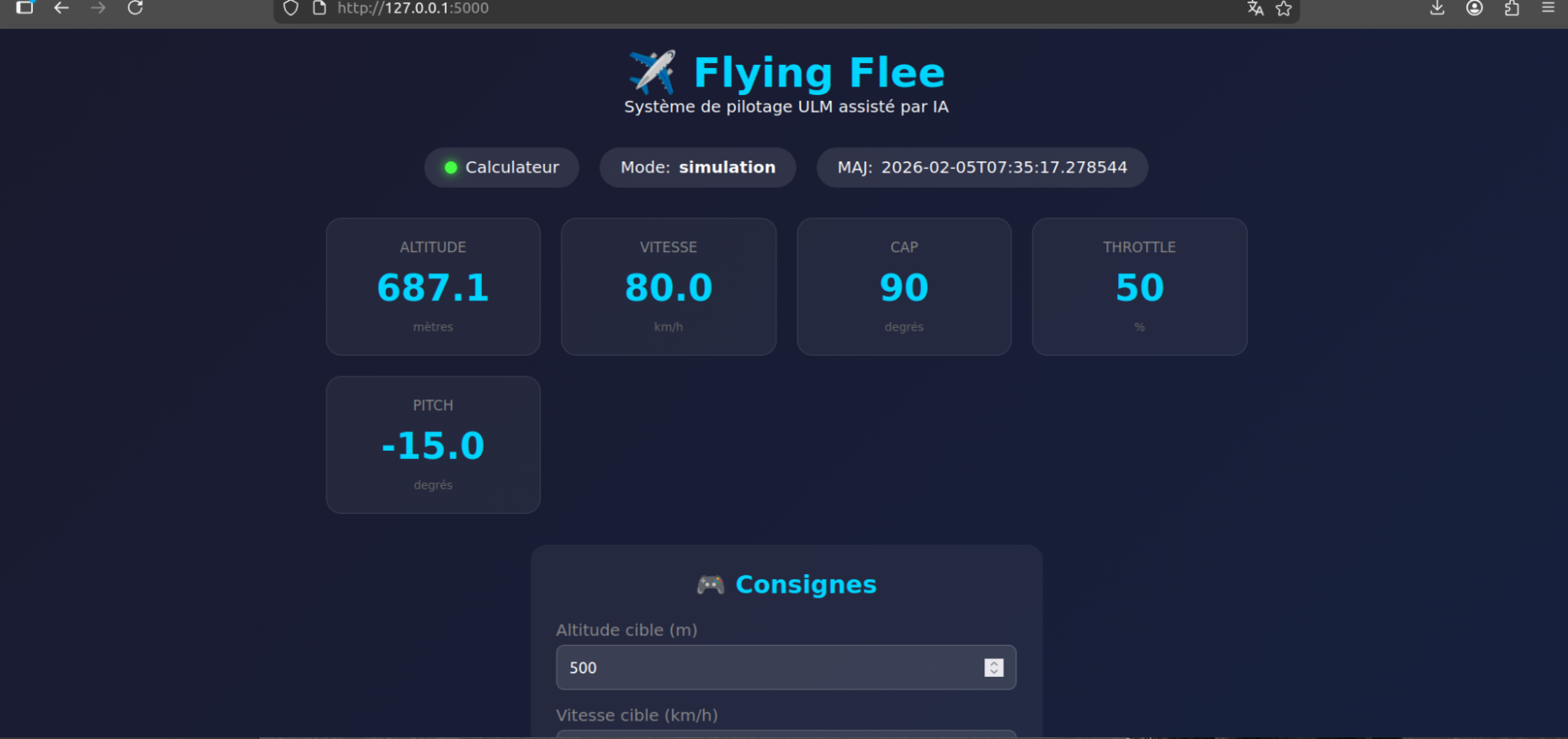This screenshot has height=739, width=1568.
Task: Open the extensions puzzle icon
Action: pyautogui.click(x=1512, y=8)
